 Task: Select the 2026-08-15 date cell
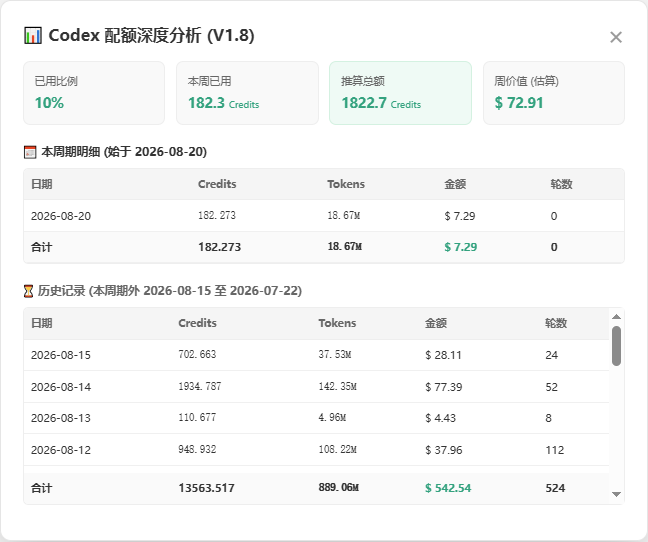pyautogui.click(x=61, y=355)
